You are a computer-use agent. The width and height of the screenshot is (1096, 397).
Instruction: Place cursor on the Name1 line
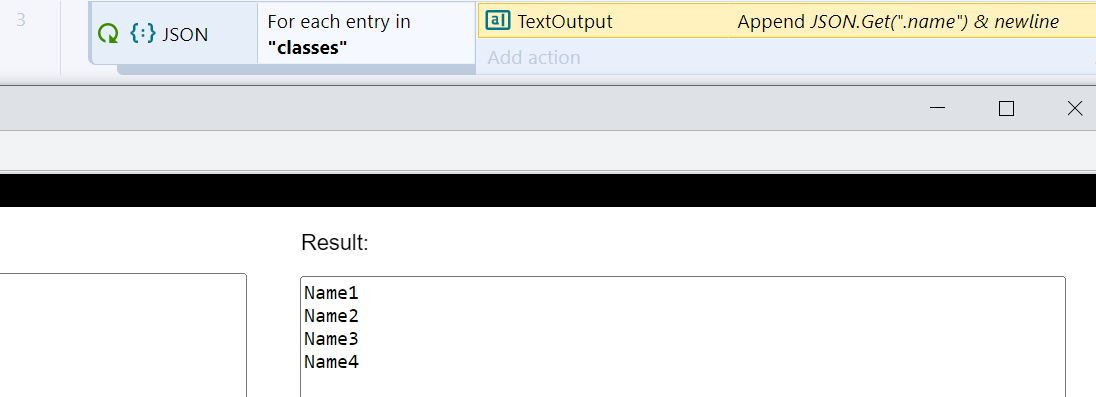point(331,293)
